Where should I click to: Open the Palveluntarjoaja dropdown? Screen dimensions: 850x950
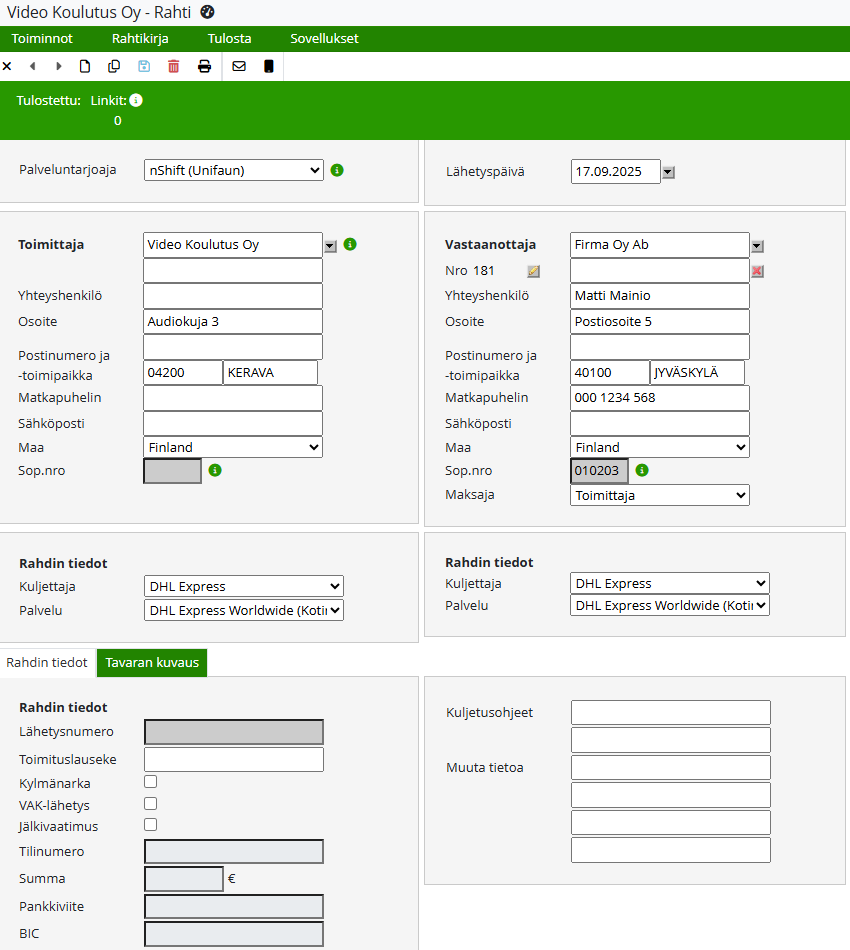click(234, 170)
